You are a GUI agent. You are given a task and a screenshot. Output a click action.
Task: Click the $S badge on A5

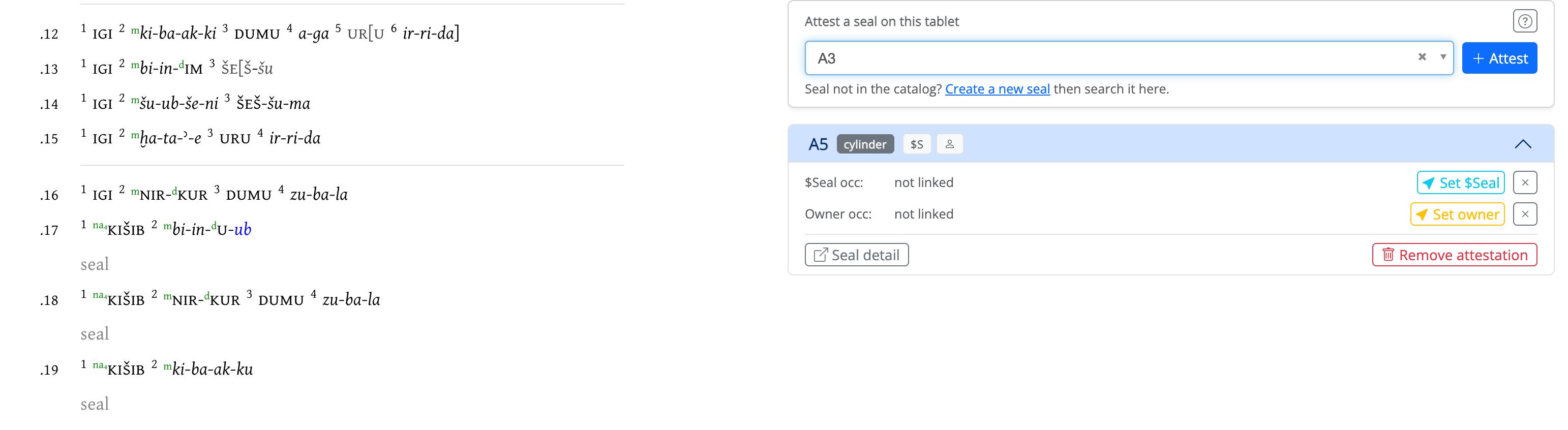(917, 144)
